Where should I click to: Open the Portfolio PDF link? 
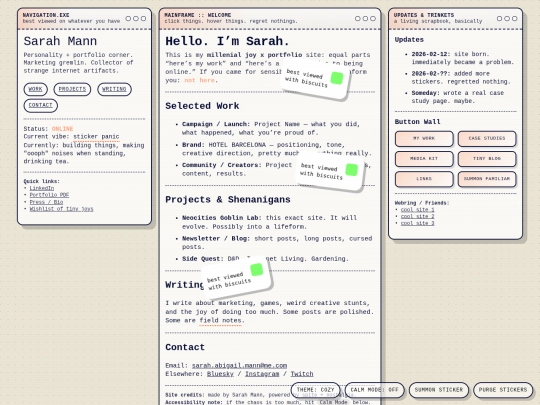click(x=49, y=195)
